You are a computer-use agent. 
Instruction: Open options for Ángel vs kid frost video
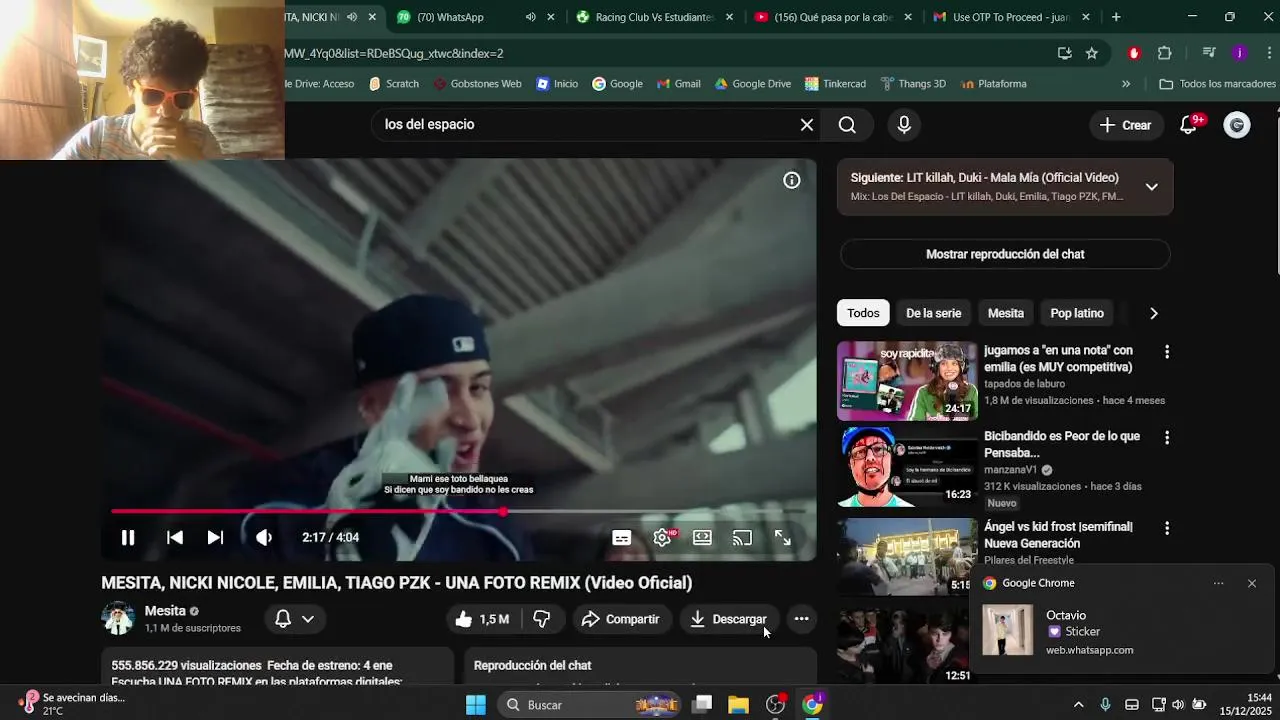[1166, 528]
